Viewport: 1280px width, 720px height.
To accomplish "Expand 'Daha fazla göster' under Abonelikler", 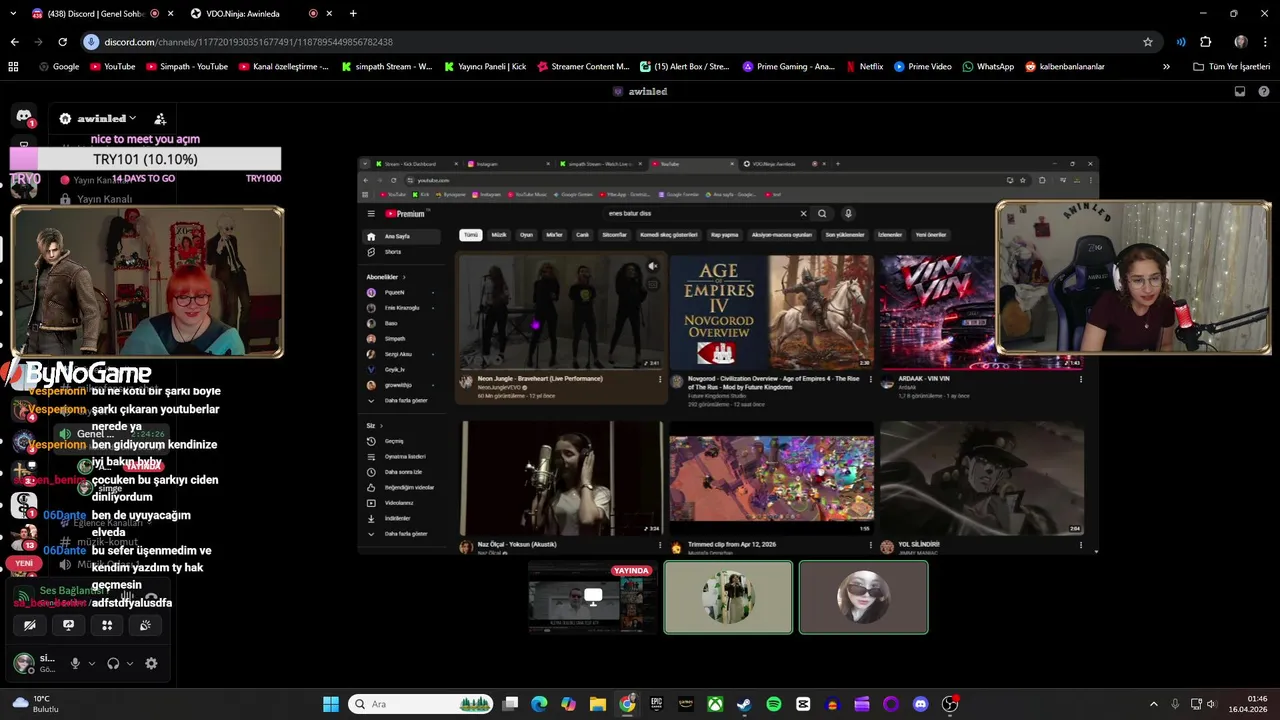I will (x=405, y=400).
